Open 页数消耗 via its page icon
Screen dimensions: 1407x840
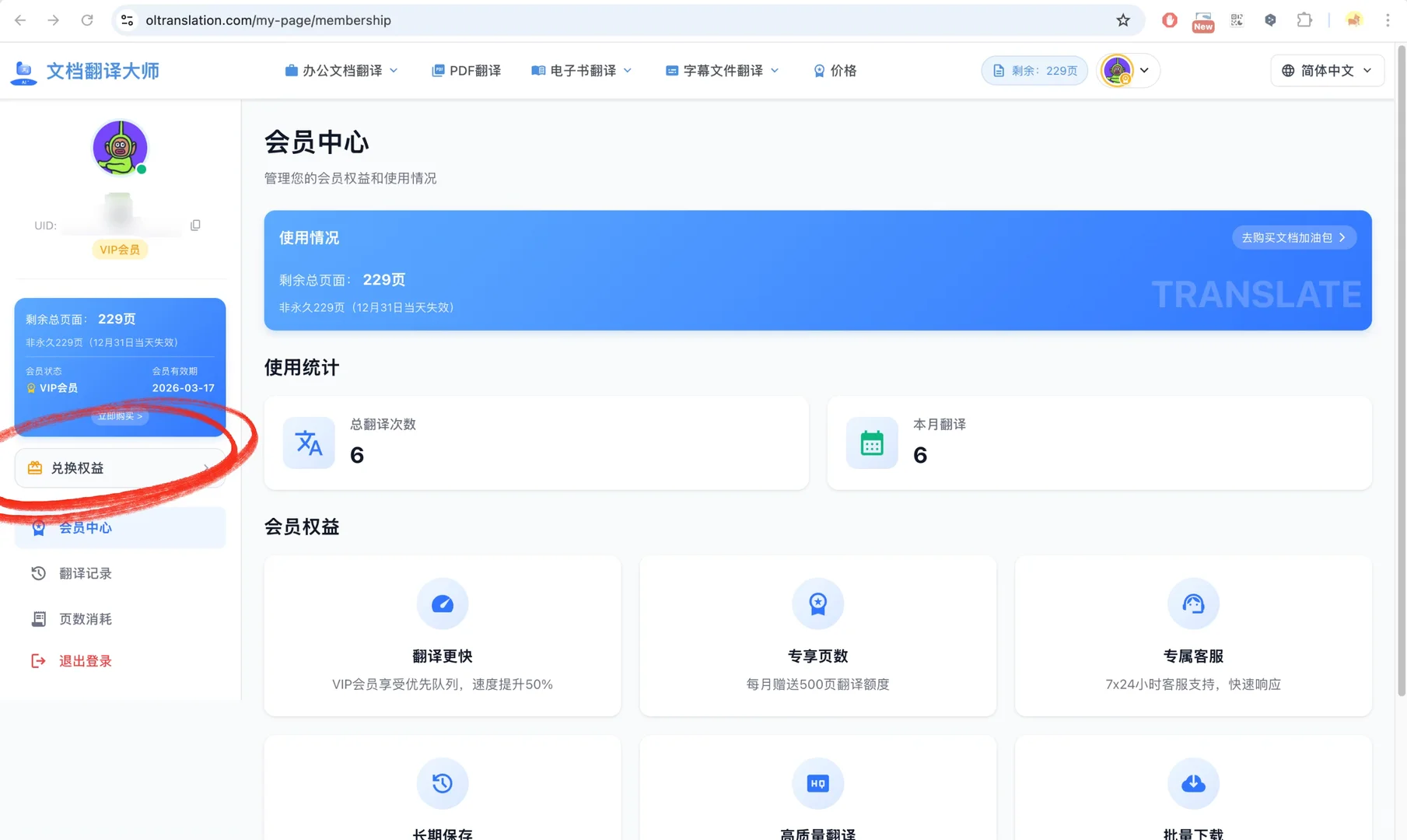click(38, 618)
